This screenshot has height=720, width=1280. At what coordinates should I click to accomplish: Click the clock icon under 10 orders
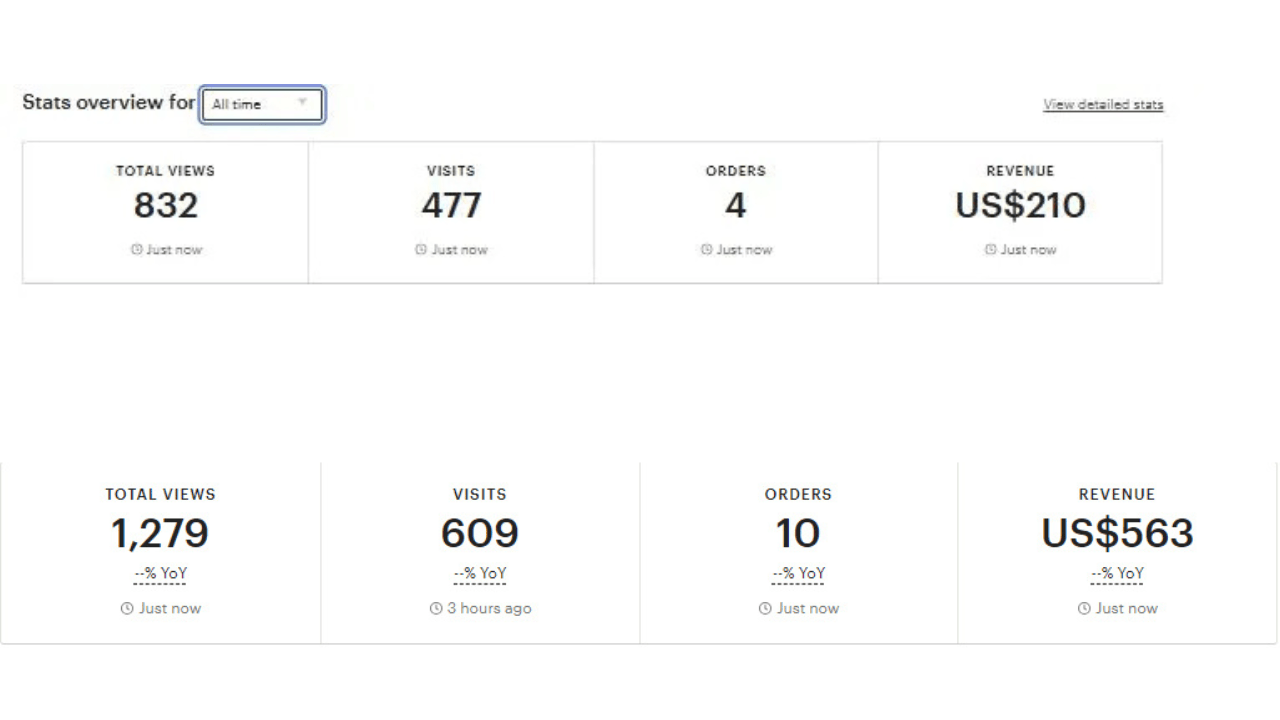[x=765, y=608]
